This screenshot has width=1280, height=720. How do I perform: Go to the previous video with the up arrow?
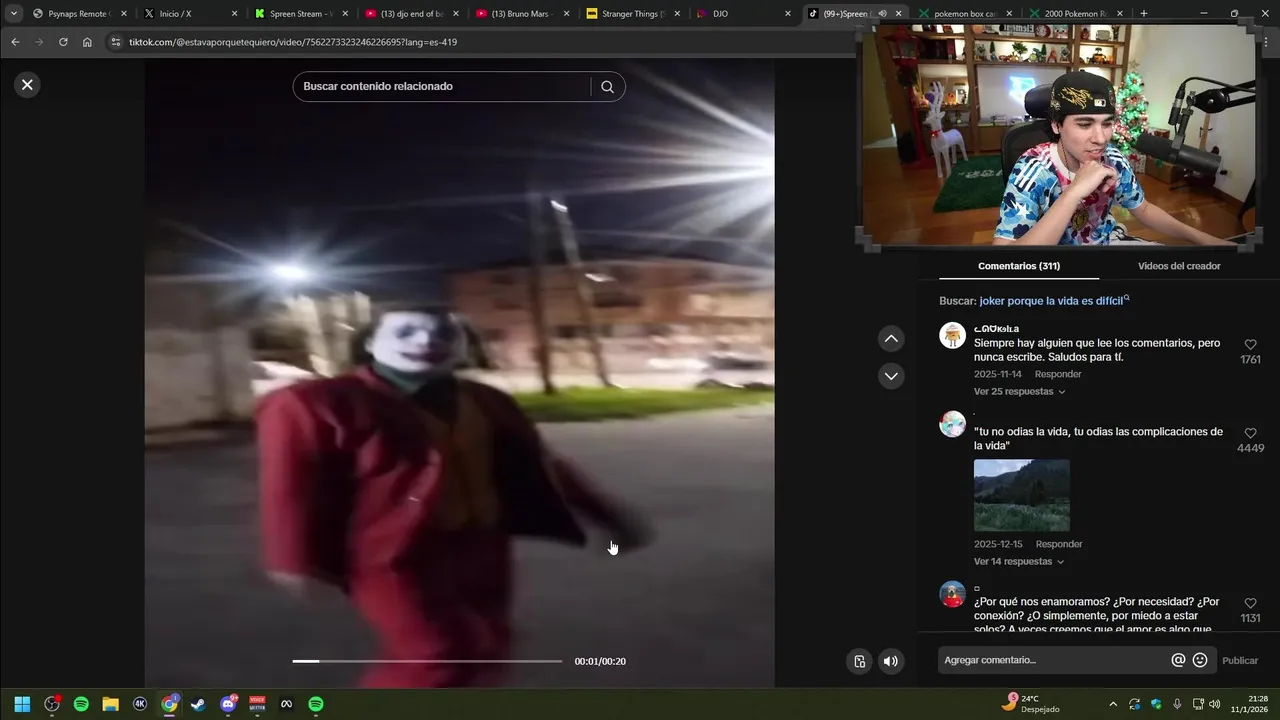click(x=891, y=339)
